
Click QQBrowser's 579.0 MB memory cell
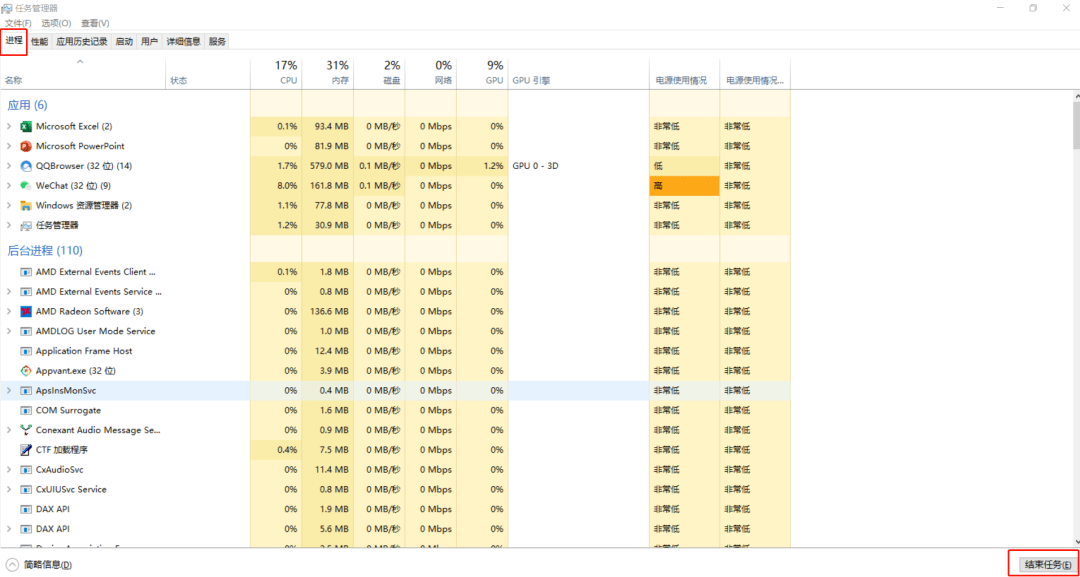[327, 166]
